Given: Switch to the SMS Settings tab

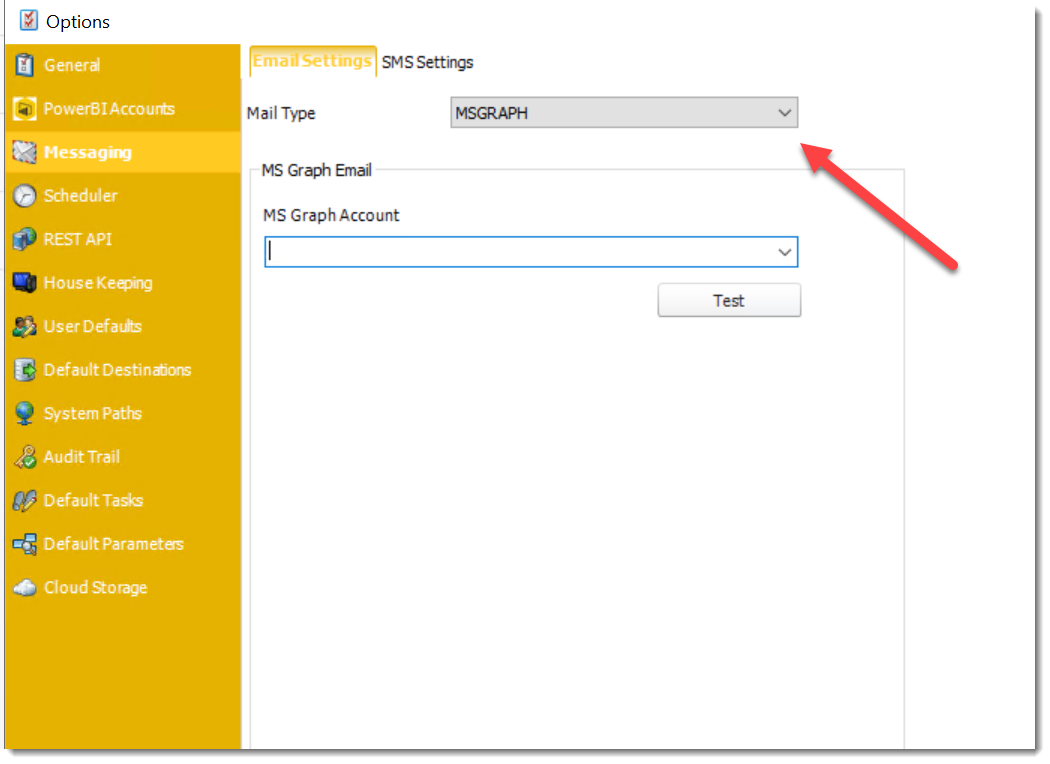Looking at the screenshot, I should coord(427,63).
